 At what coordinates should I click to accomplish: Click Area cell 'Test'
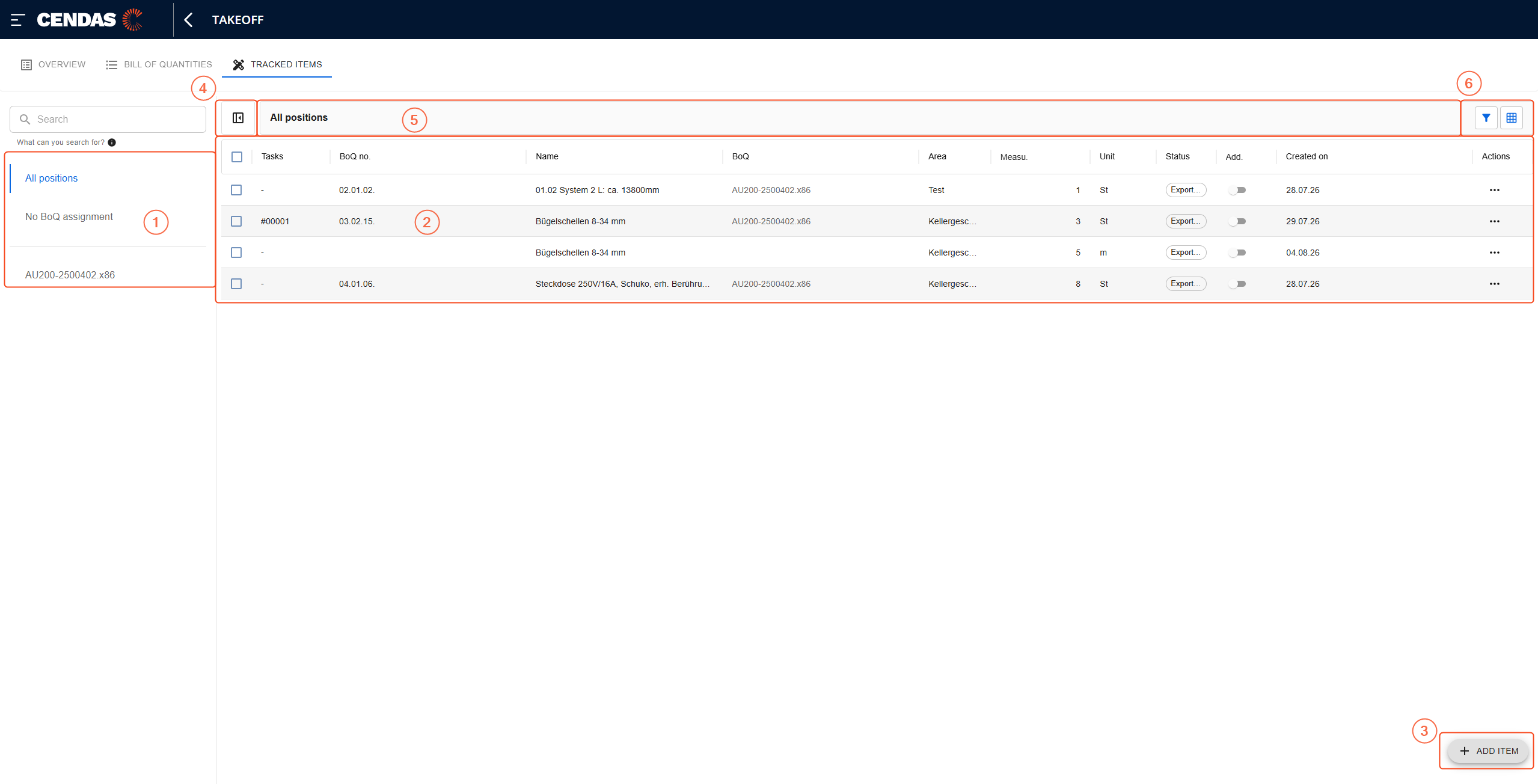pyautogui.click(x=936, y=190)
